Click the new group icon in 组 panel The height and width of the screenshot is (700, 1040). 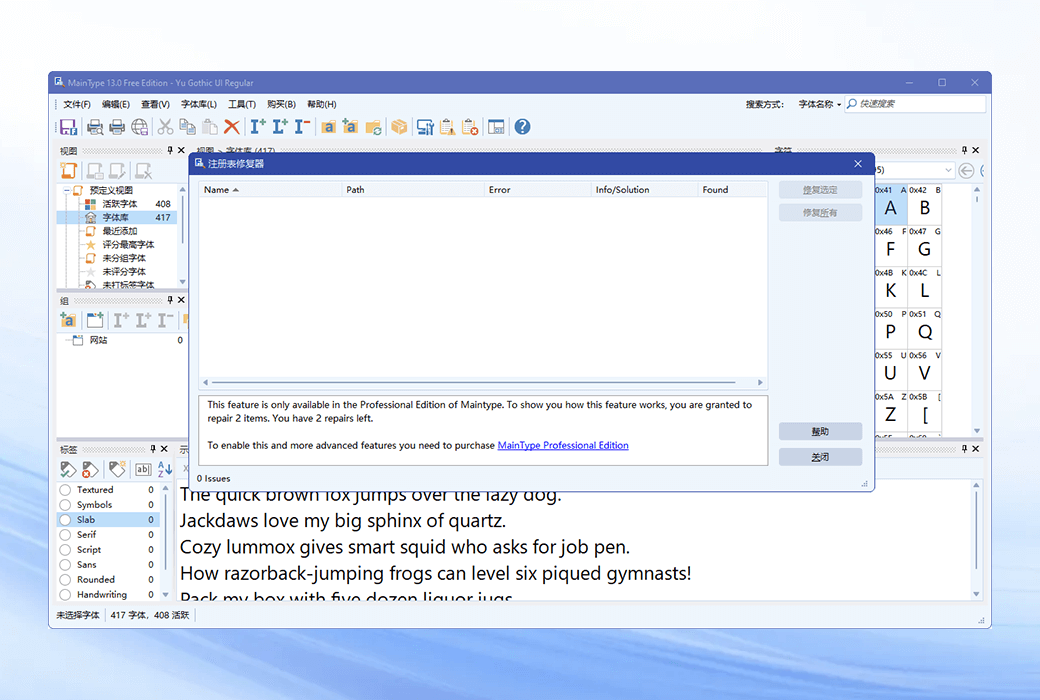95,320
